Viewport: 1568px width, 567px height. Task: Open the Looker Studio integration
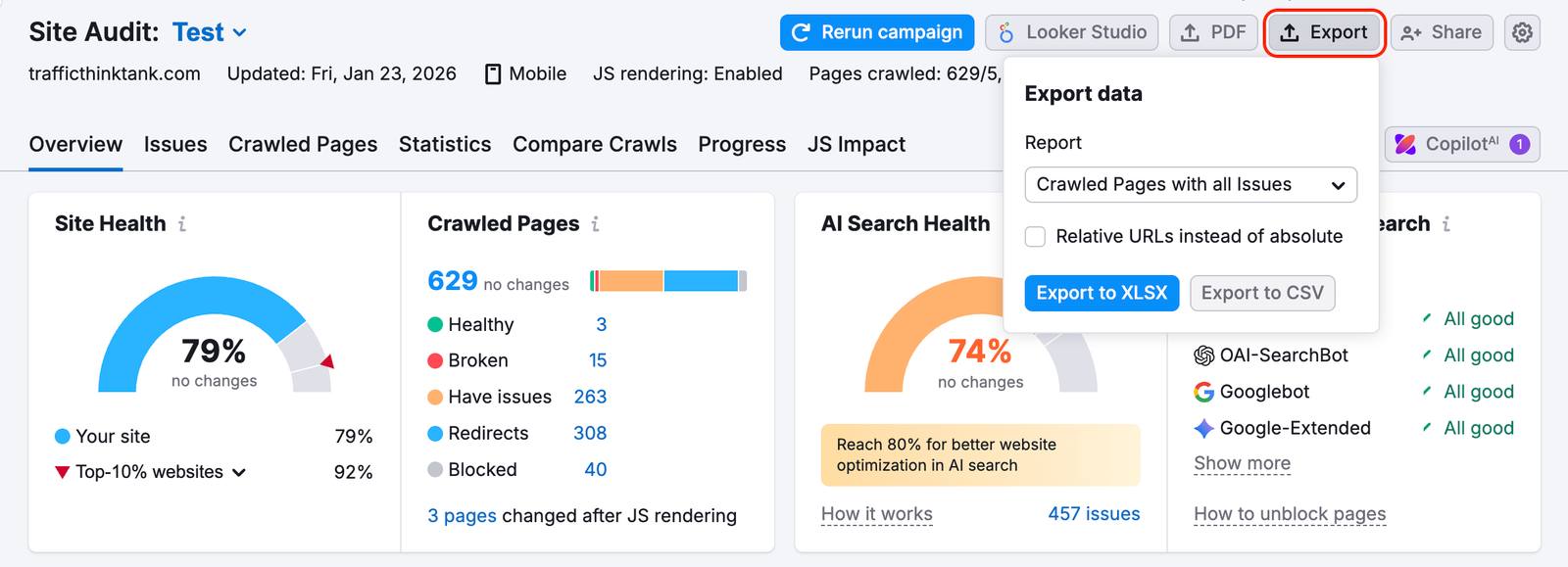pos(1071,31)
